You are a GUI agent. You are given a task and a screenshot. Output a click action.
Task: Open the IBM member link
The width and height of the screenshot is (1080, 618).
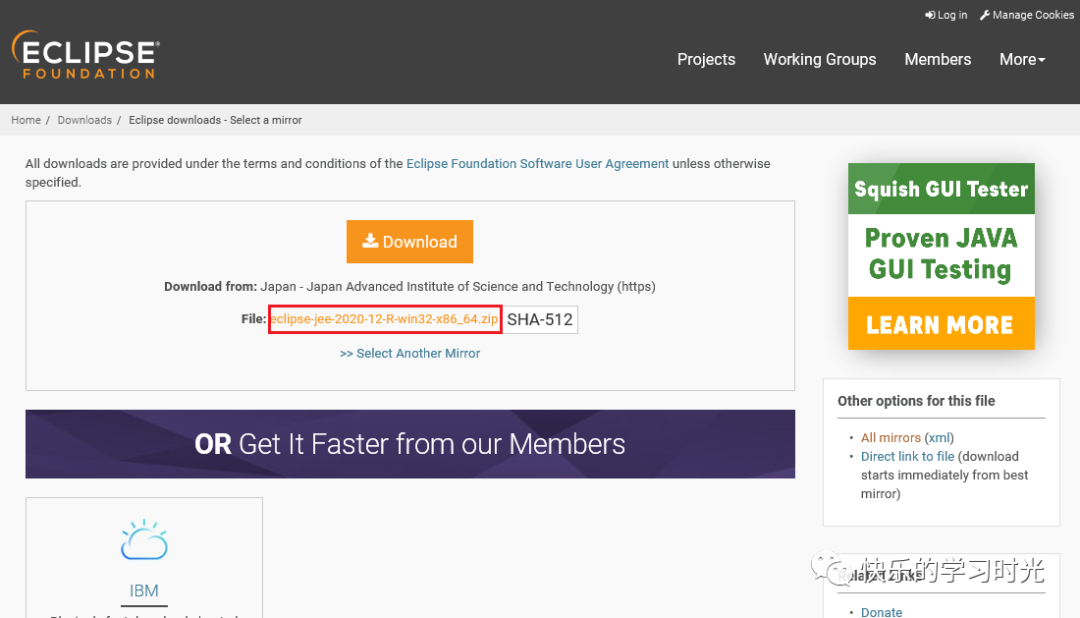(x=144, y=590)
